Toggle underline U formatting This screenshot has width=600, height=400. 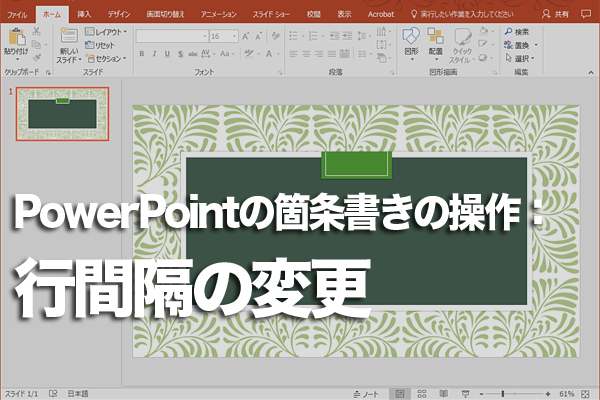click(x=167, y=54)
